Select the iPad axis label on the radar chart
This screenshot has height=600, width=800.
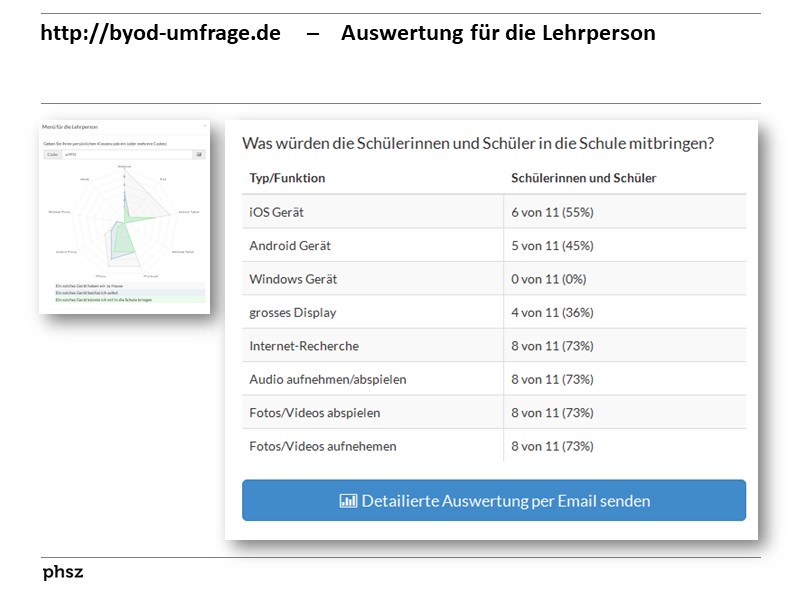coord(161,178)
